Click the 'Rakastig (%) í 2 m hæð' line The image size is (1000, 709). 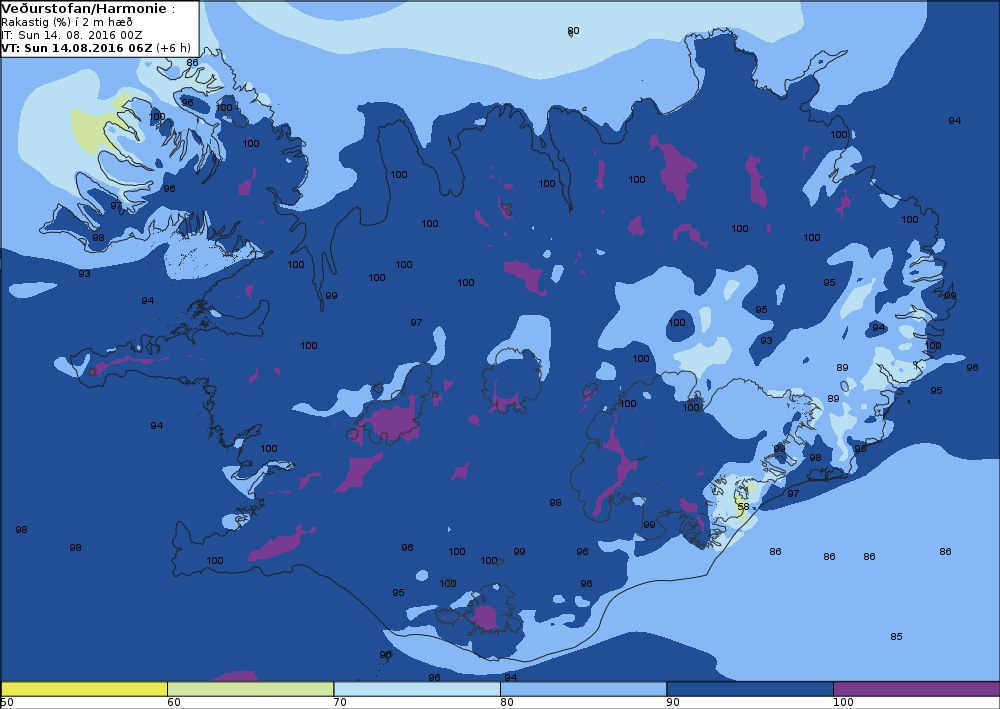pyautogui.click(x=67, y=22)
